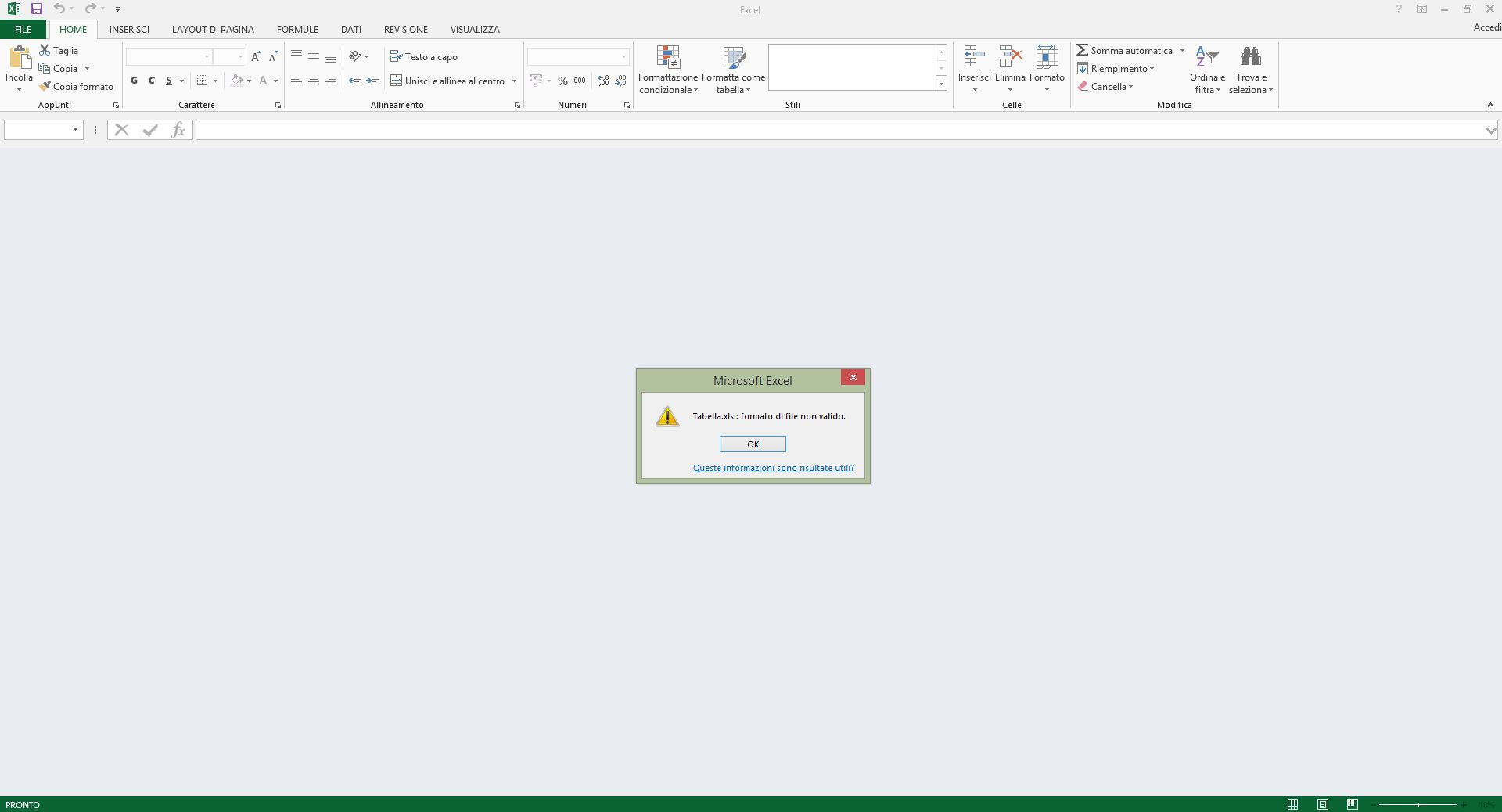Center text horizontally
The width and height of the screenshot is (1502, 812).
coord(314,81)
